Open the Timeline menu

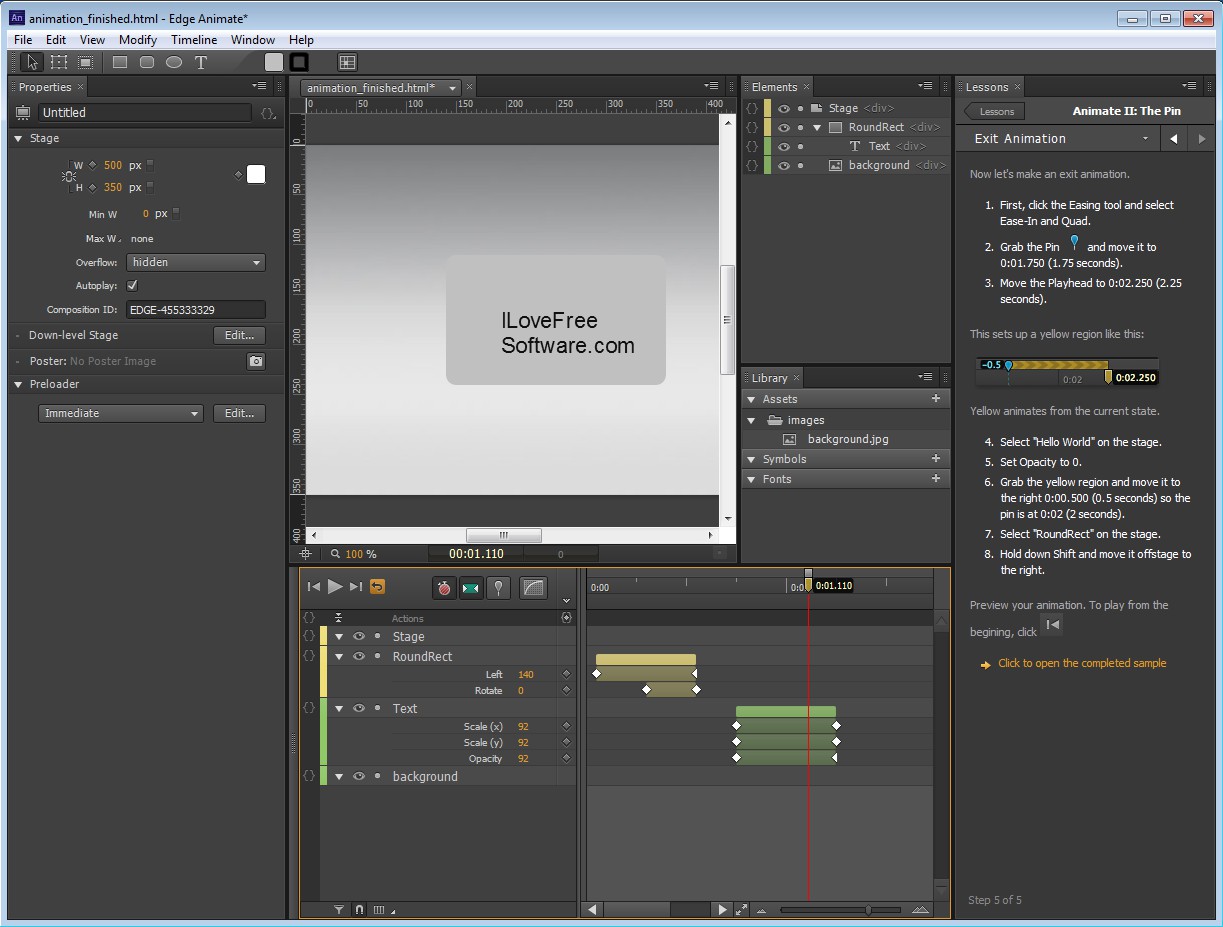194,40
